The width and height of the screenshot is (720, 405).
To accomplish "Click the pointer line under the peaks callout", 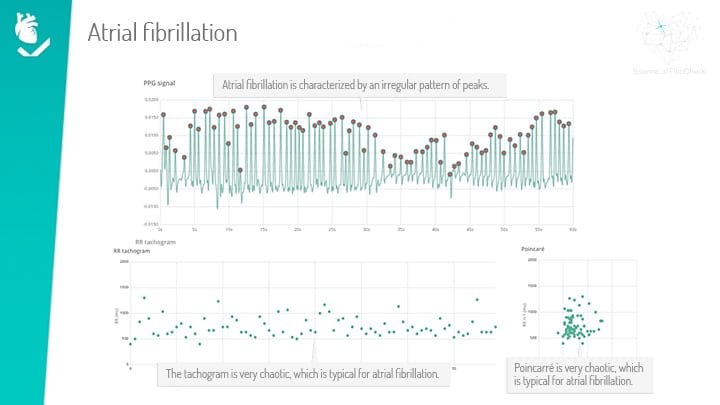I will pyautogui.click(x=363, y=103).
